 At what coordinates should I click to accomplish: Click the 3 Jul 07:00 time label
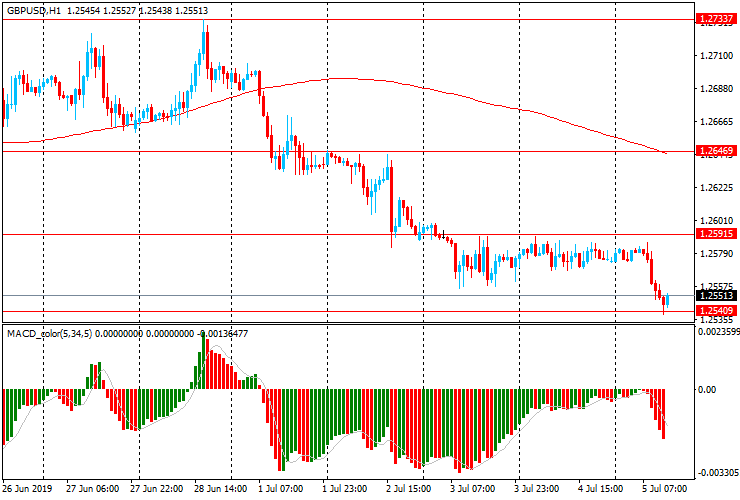[472, 488]
